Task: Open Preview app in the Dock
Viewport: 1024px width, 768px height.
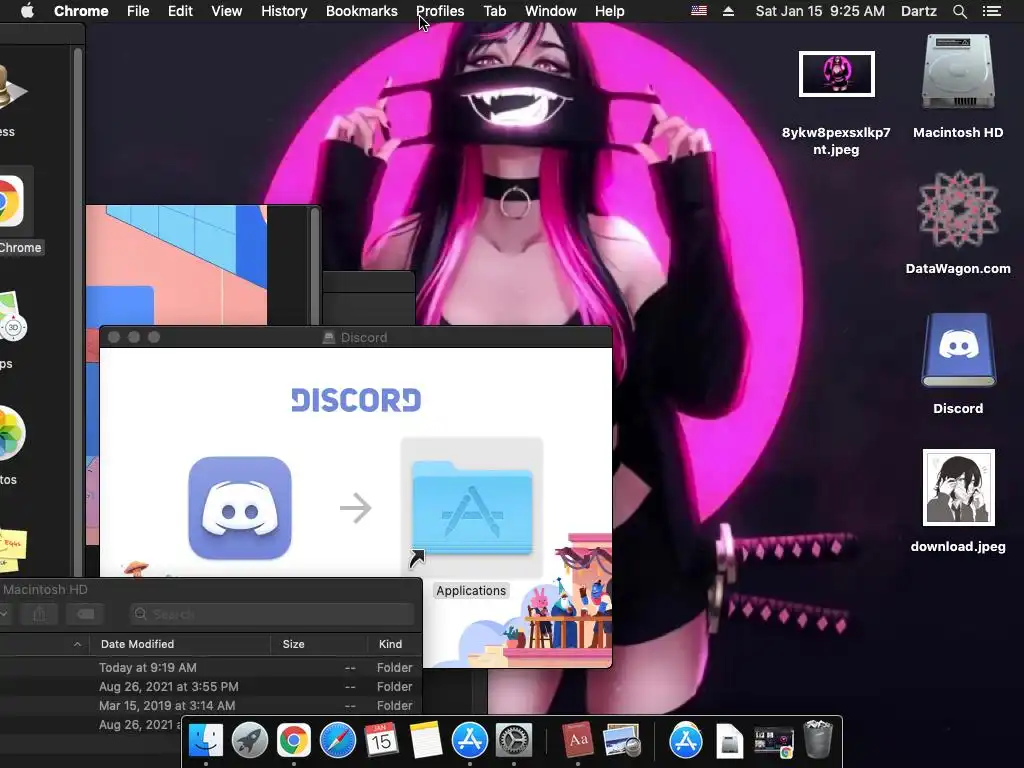Action: 621,741
